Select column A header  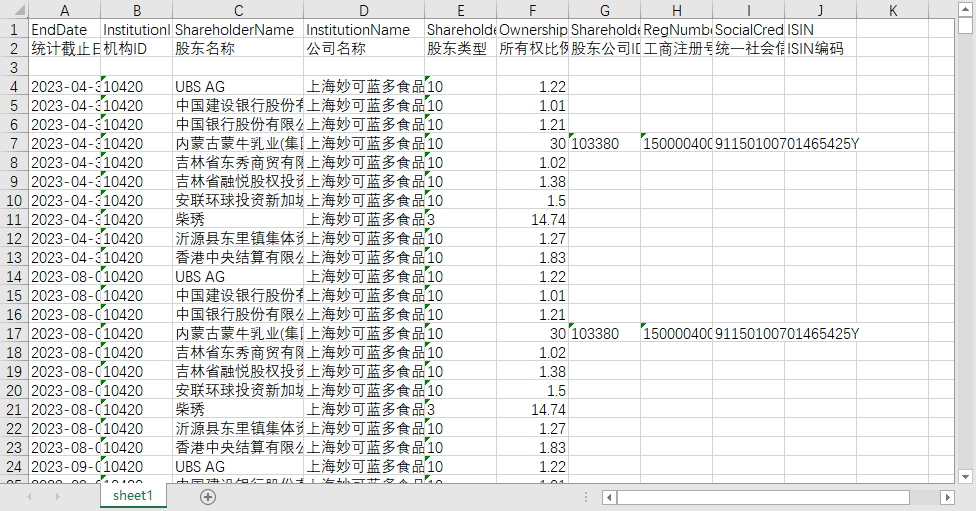(x=64, y=10)
